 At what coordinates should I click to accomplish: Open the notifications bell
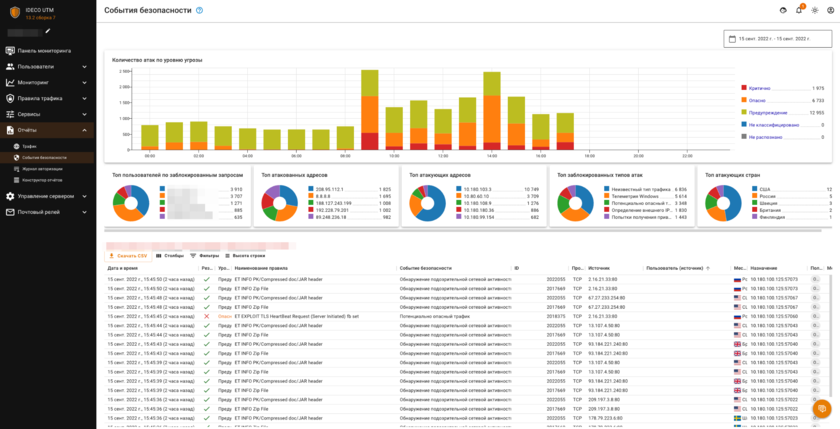click(799, 10)
